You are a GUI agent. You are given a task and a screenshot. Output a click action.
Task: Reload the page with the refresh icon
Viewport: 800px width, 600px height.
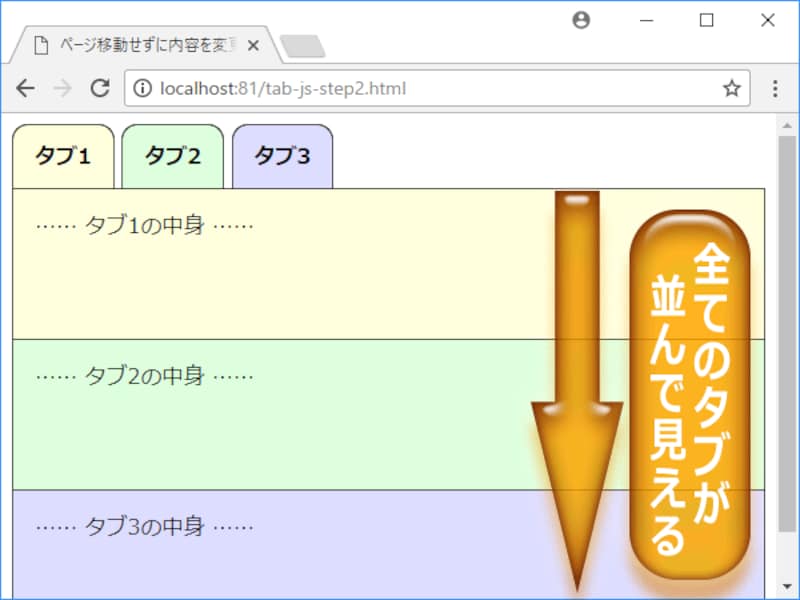[99, 88]
